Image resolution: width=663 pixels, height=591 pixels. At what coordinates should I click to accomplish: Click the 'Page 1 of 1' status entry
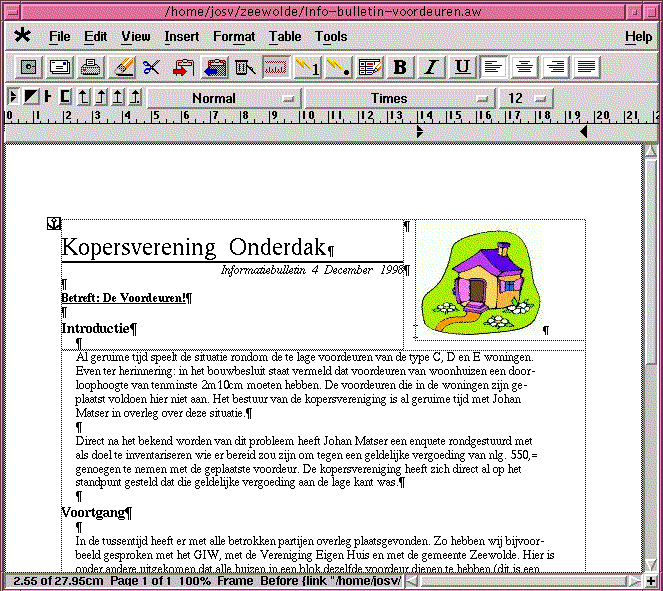point(141,581)
